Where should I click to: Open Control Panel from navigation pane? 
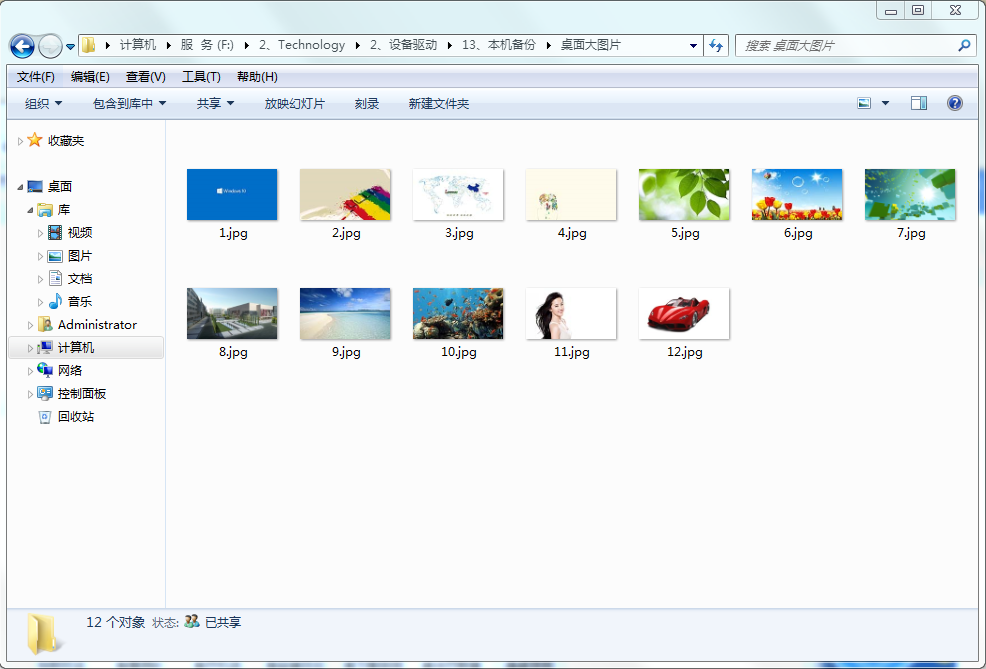click(x=82, y=394)
